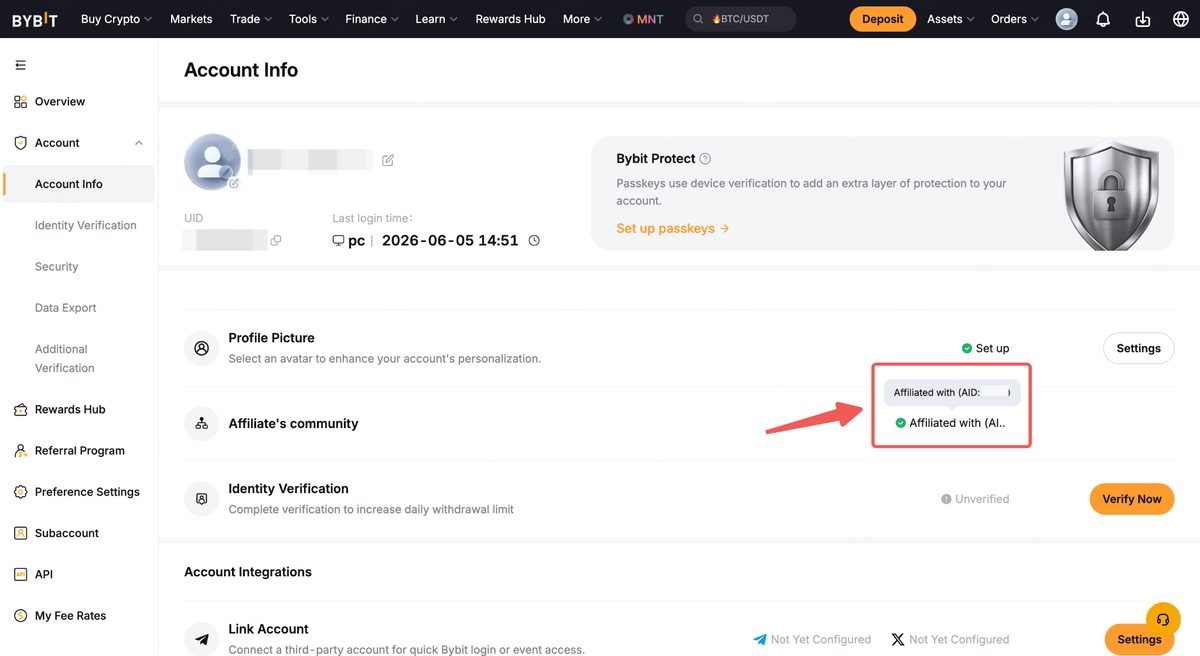Open the language globe icon
Image resolution: width=1200 pixels, height=656 pixels.
pyautogui.click(x=1180, y=19)
